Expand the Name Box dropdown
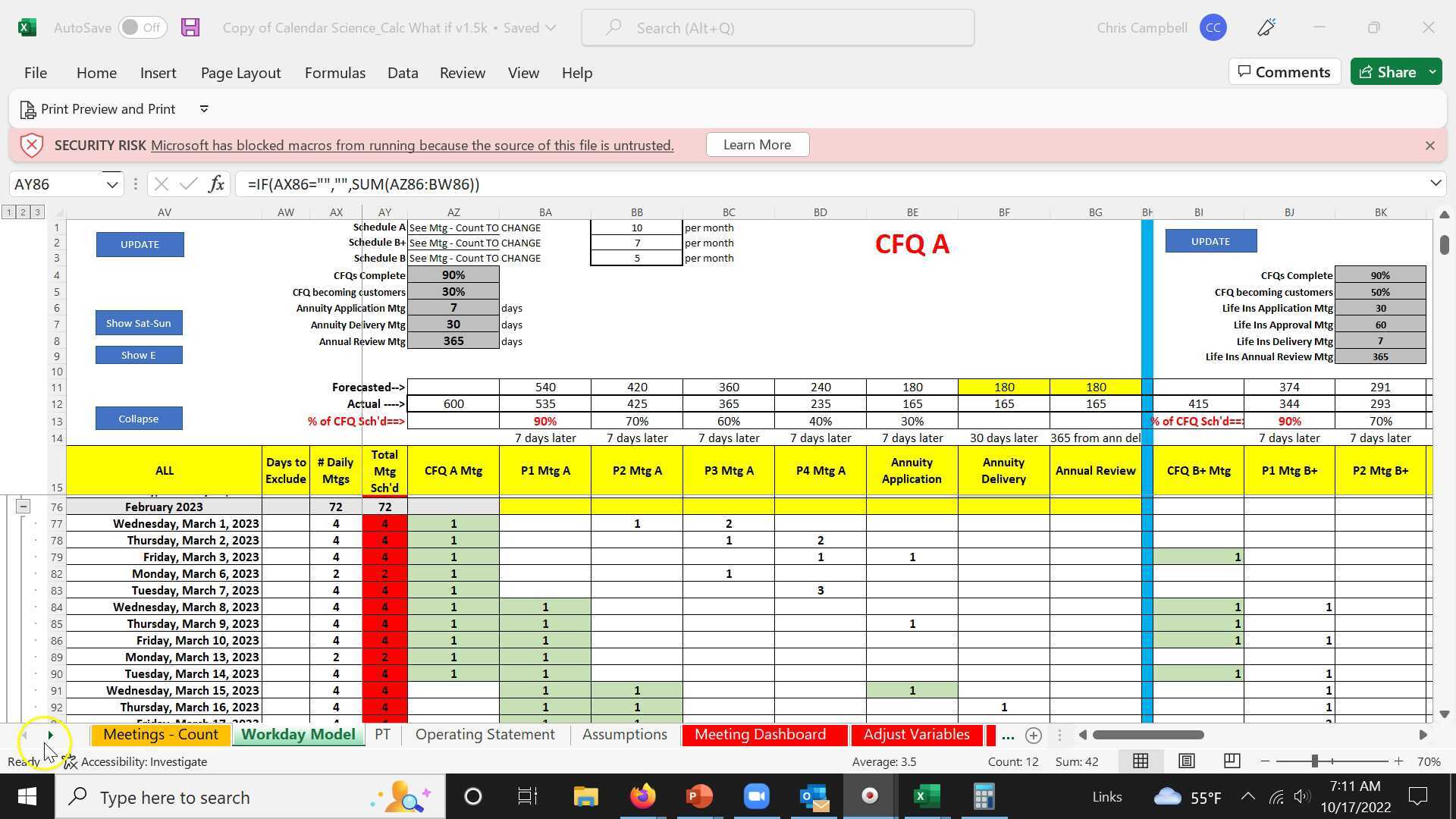The image size is (1456, 819). pos(112,184)
